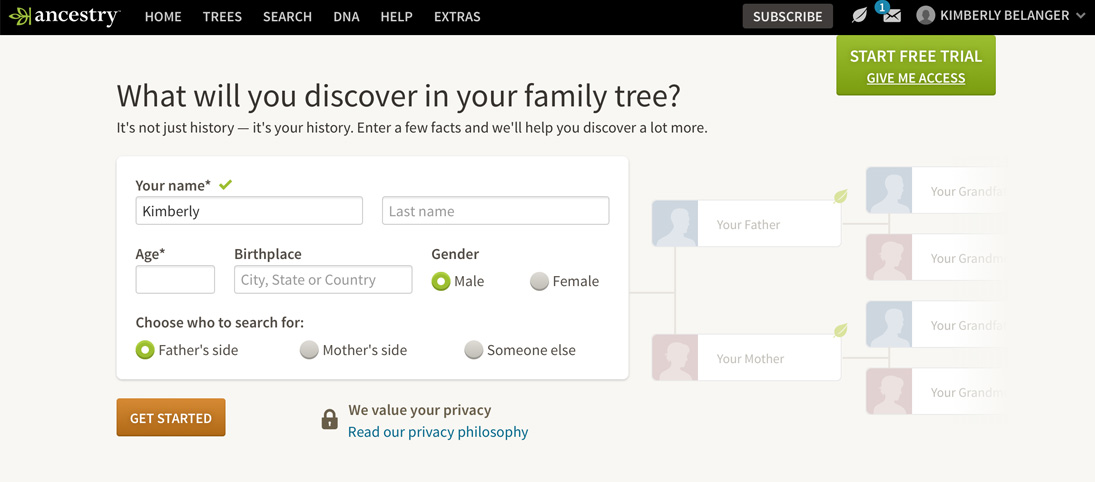Click the SUBSCRIBE button in the header
1095x482 pixels.
pos(787,16)
